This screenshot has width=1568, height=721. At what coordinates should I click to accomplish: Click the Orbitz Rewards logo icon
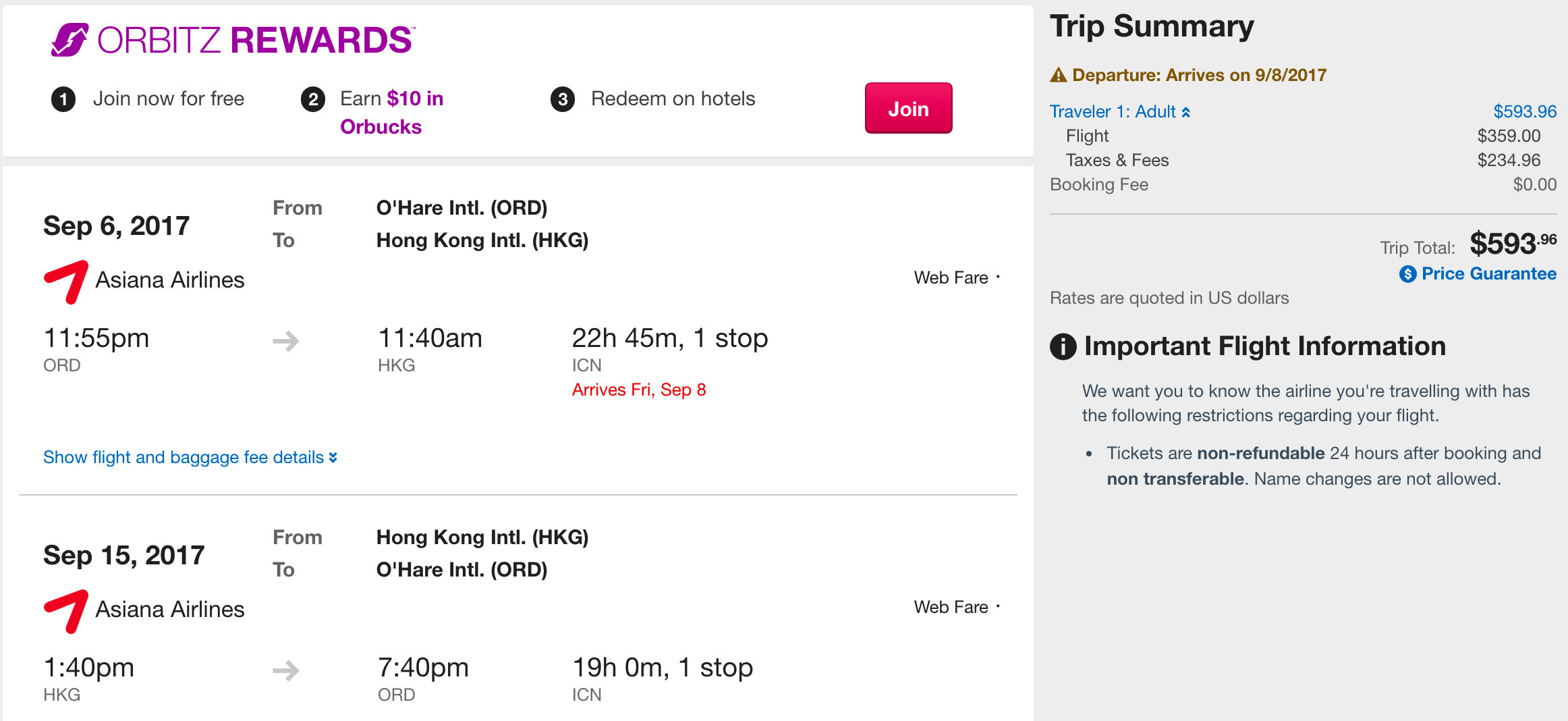[x=69, y=40]
